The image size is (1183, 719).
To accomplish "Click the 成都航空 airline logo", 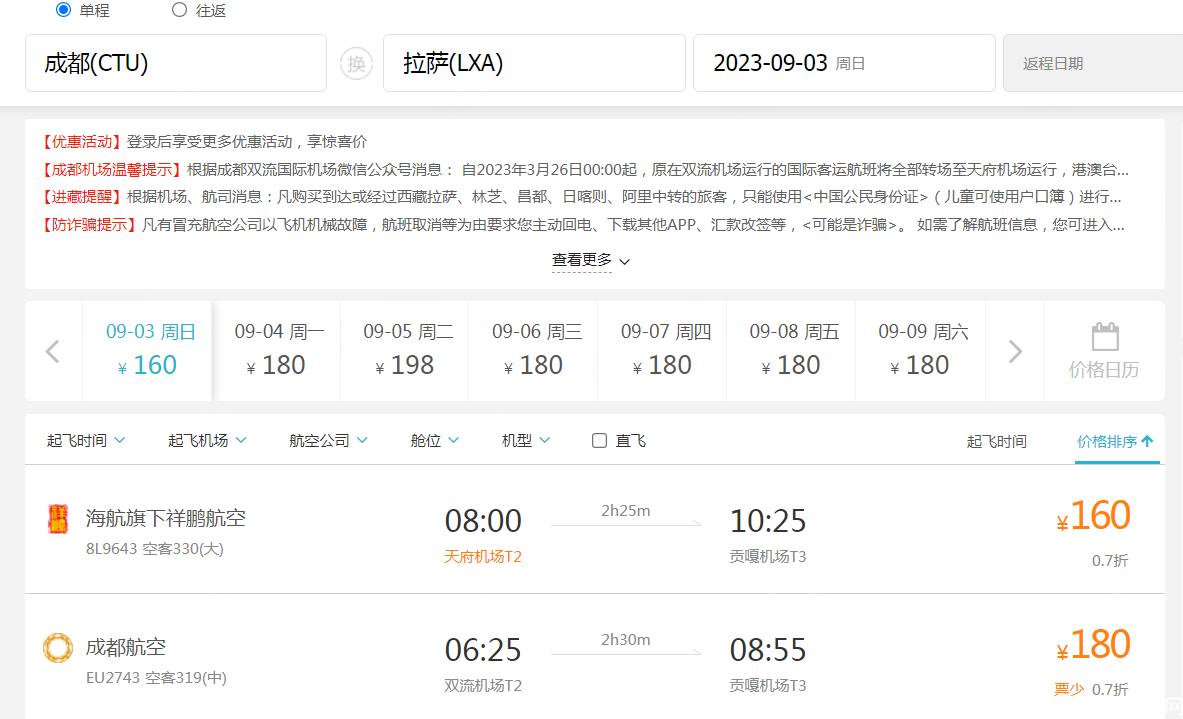I will click(58, 648).
